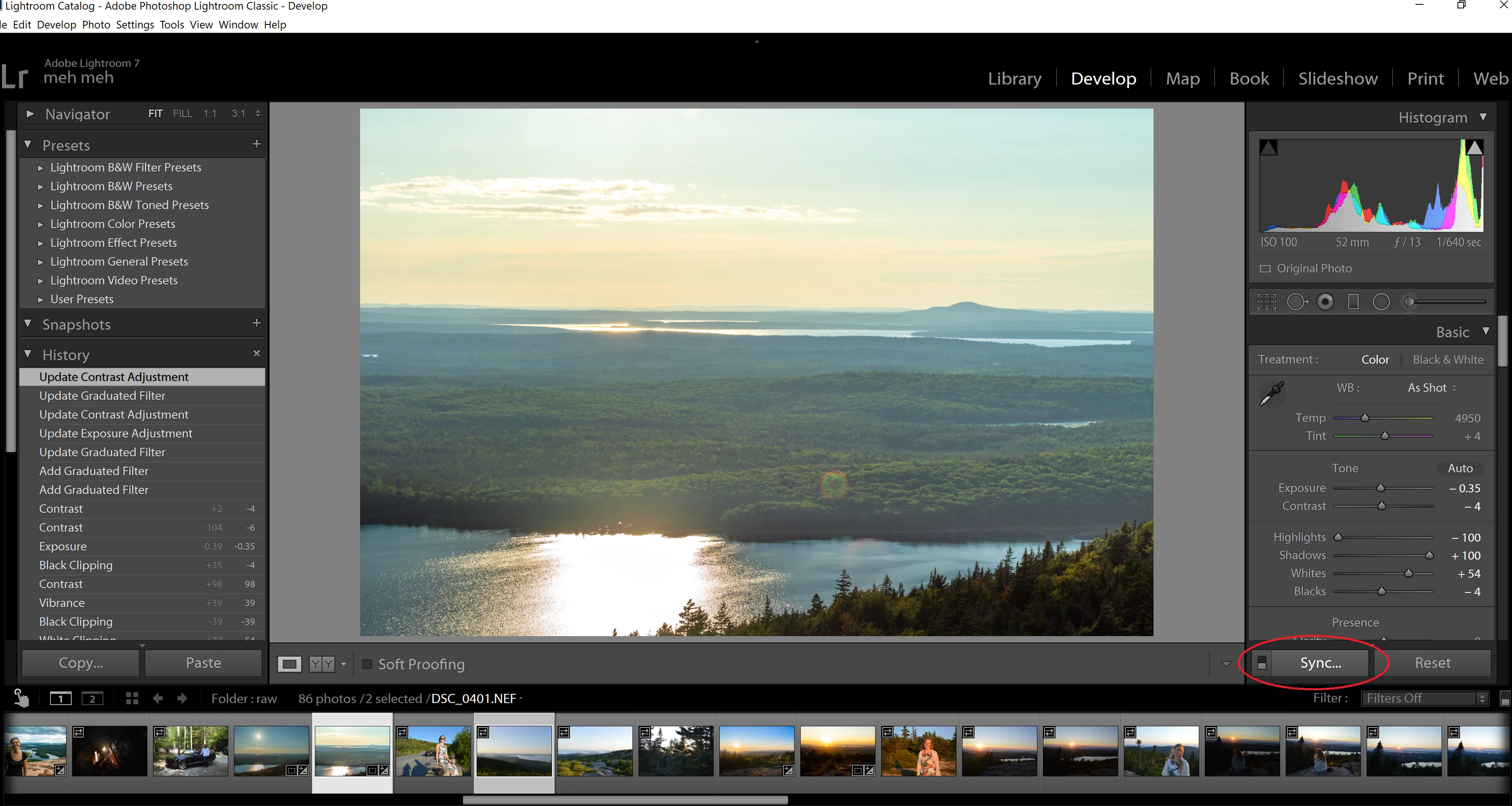Image resolution: width=1512 pixels, height=806 pixels.
Task: Click Before/After Y|Y view icon
Action: pyautogui.click(x=322, y=664)
